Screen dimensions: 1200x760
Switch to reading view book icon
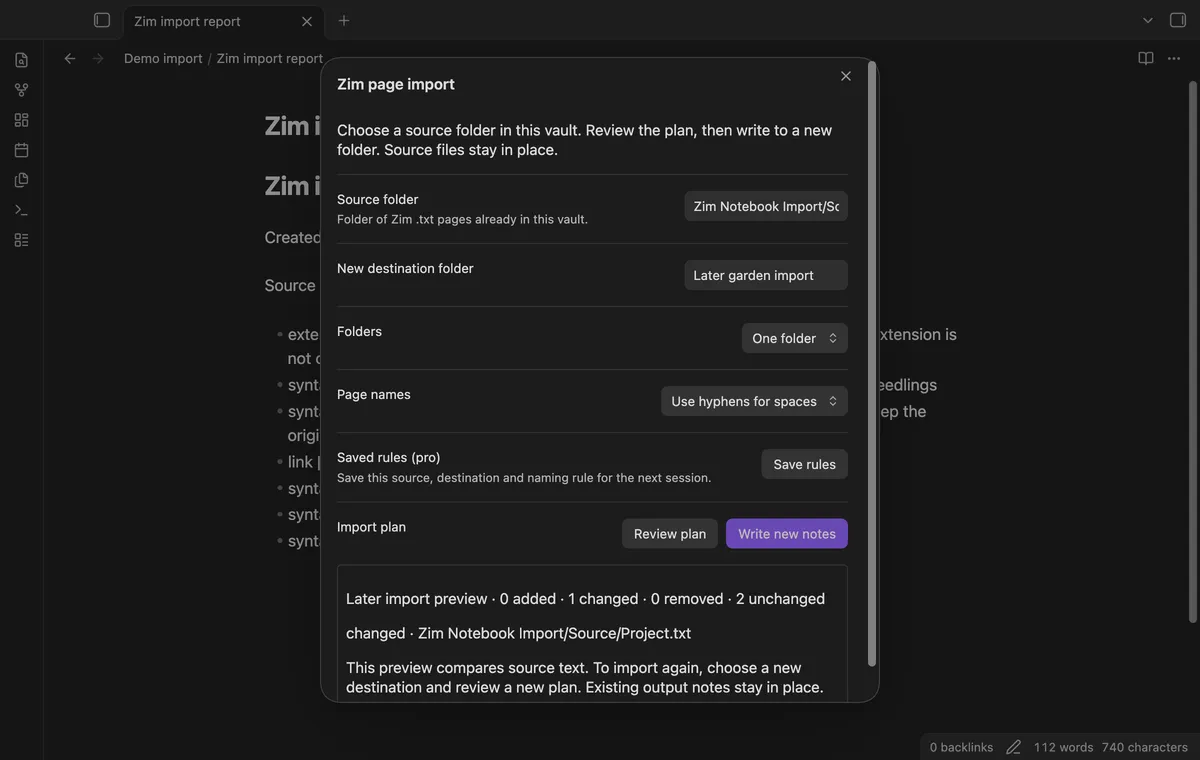1146,58
